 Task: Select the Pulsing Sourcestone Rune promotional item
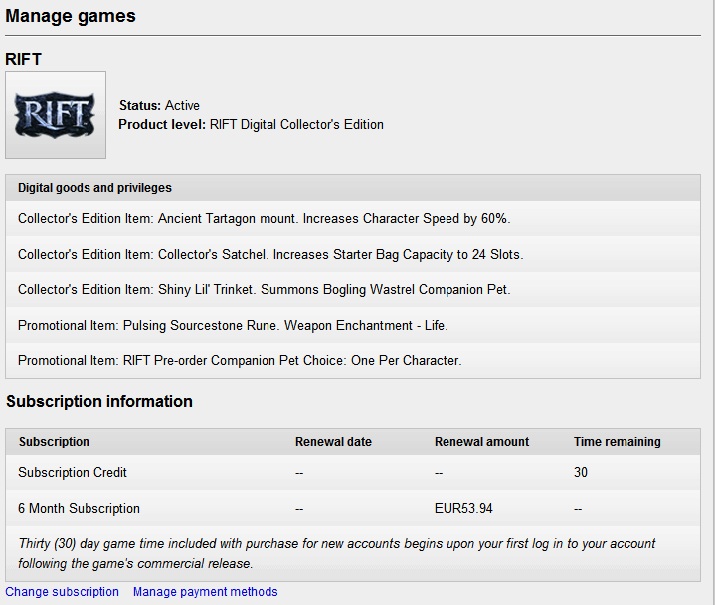tap(233, 325)
